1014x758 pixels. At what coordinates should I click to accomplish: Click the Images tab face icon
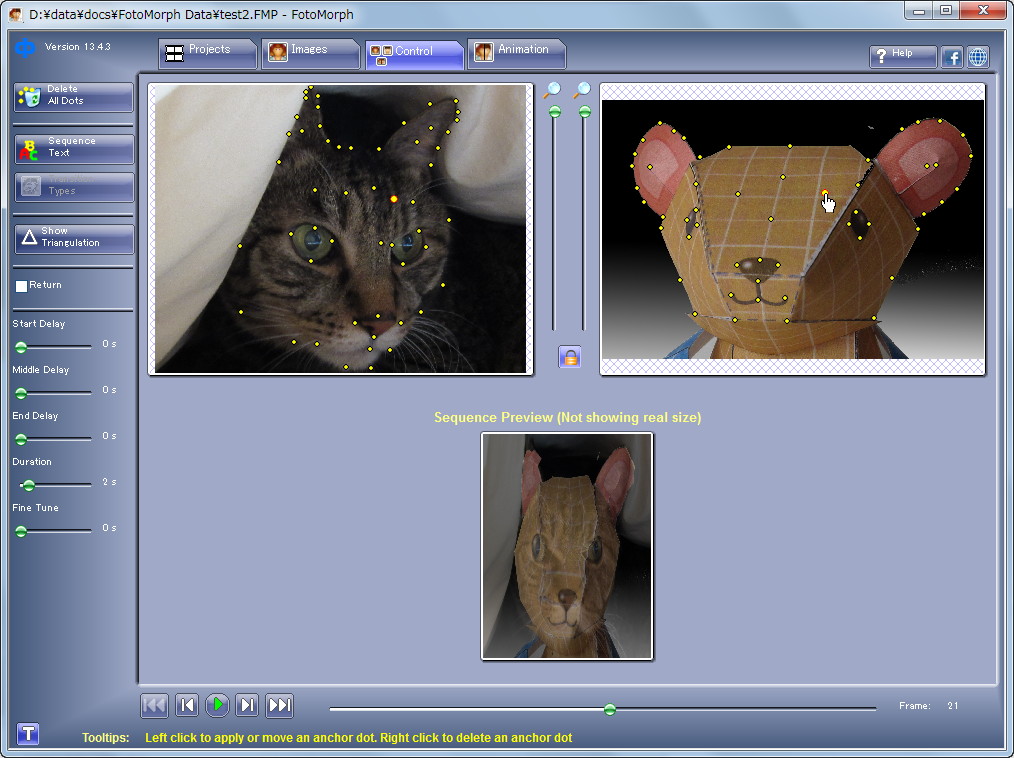(x=277, y=52)
